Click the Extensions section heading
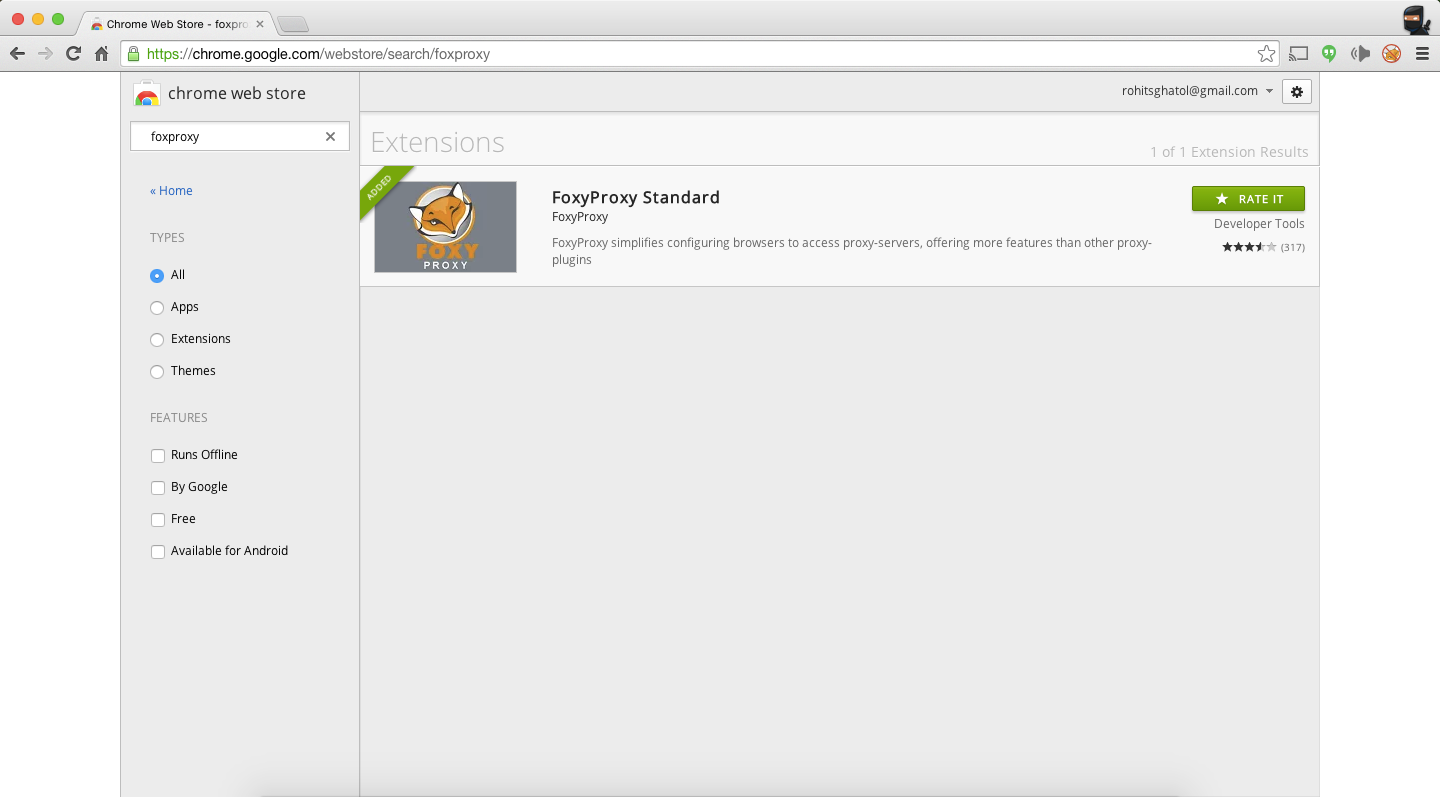 (x=437, y=142)
